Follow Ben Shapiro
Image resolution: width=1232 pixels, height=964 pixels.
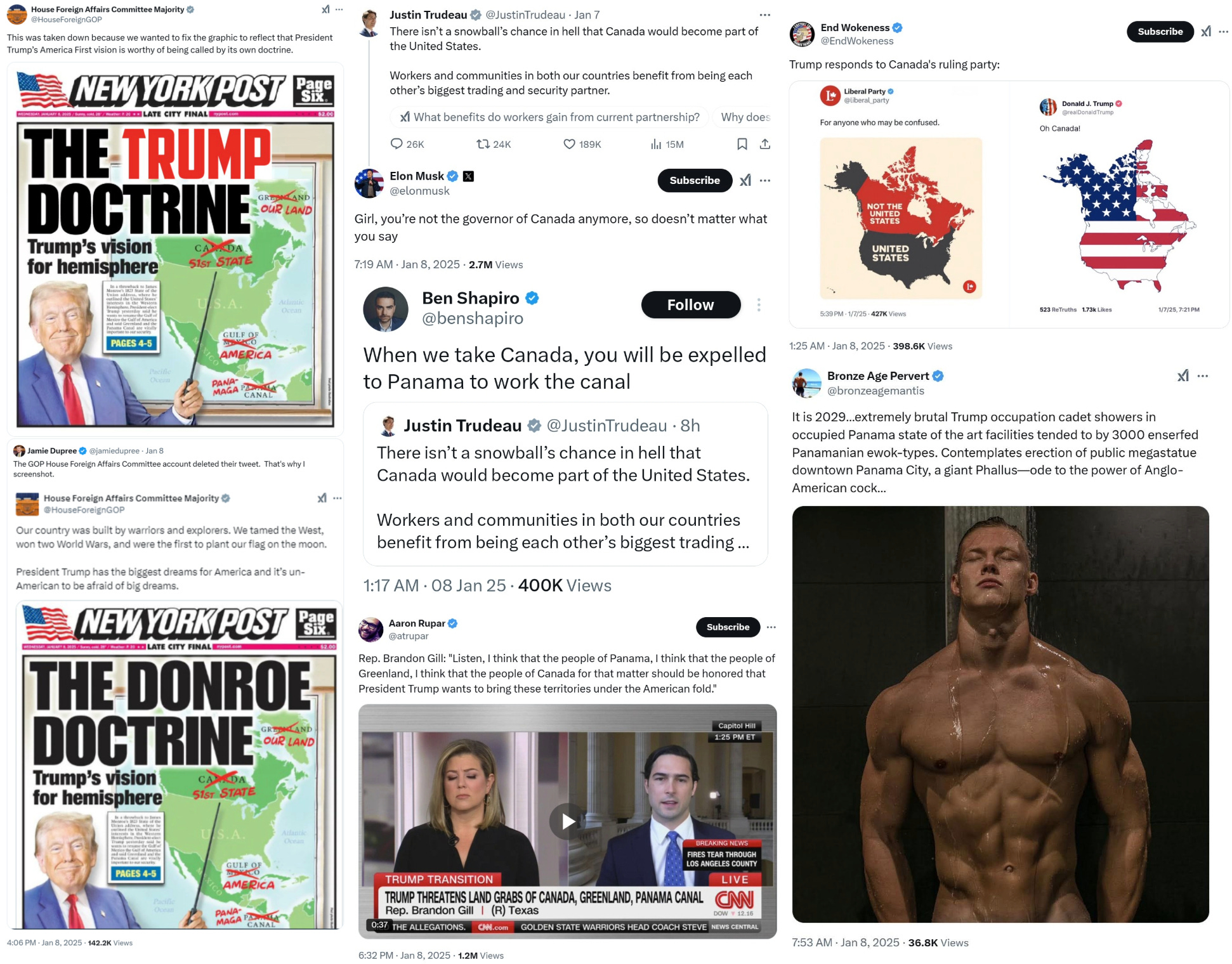(x=691, y=305)
